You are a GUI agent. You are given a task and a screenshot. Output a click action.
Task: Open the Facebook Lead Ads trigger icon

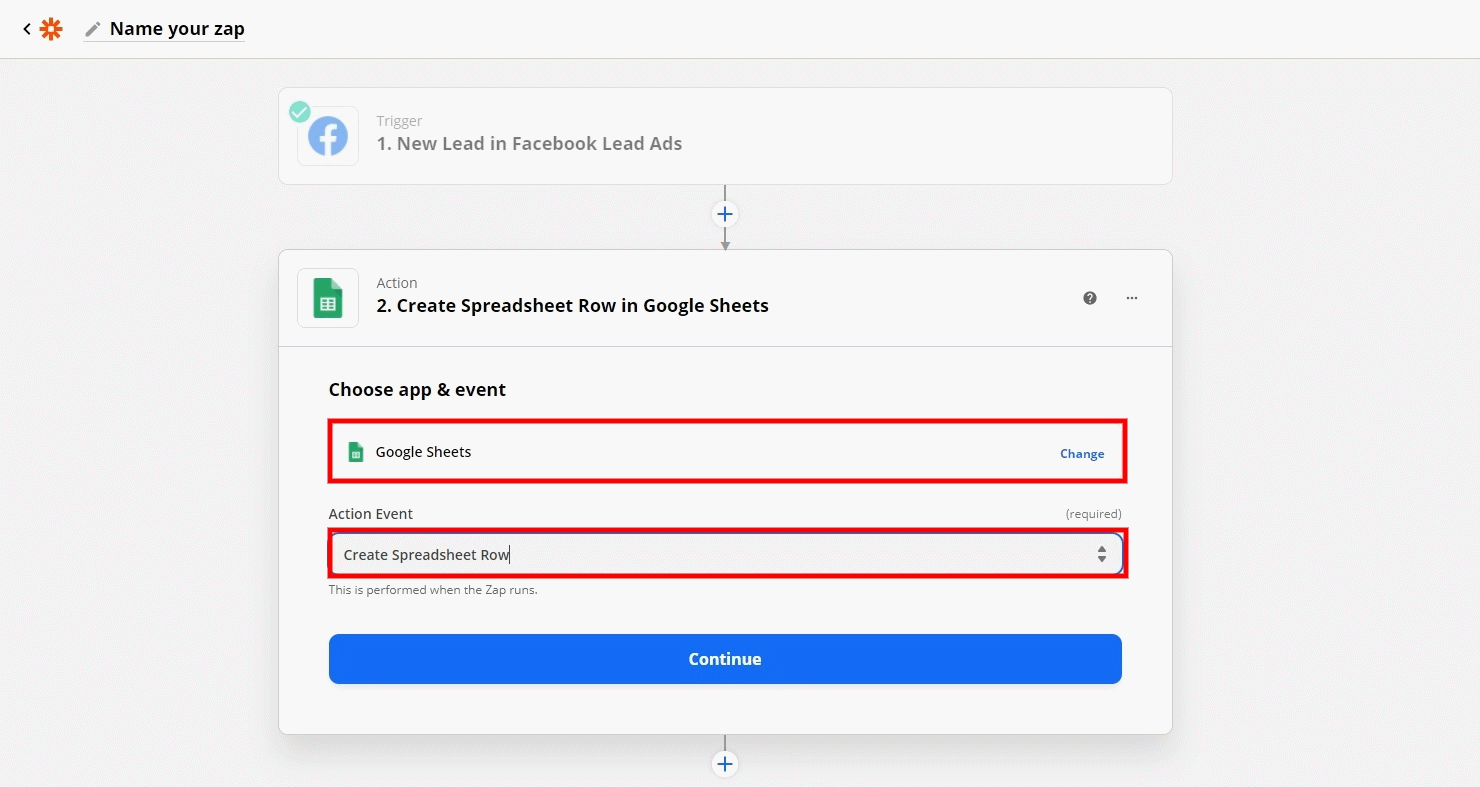point(328,136)
